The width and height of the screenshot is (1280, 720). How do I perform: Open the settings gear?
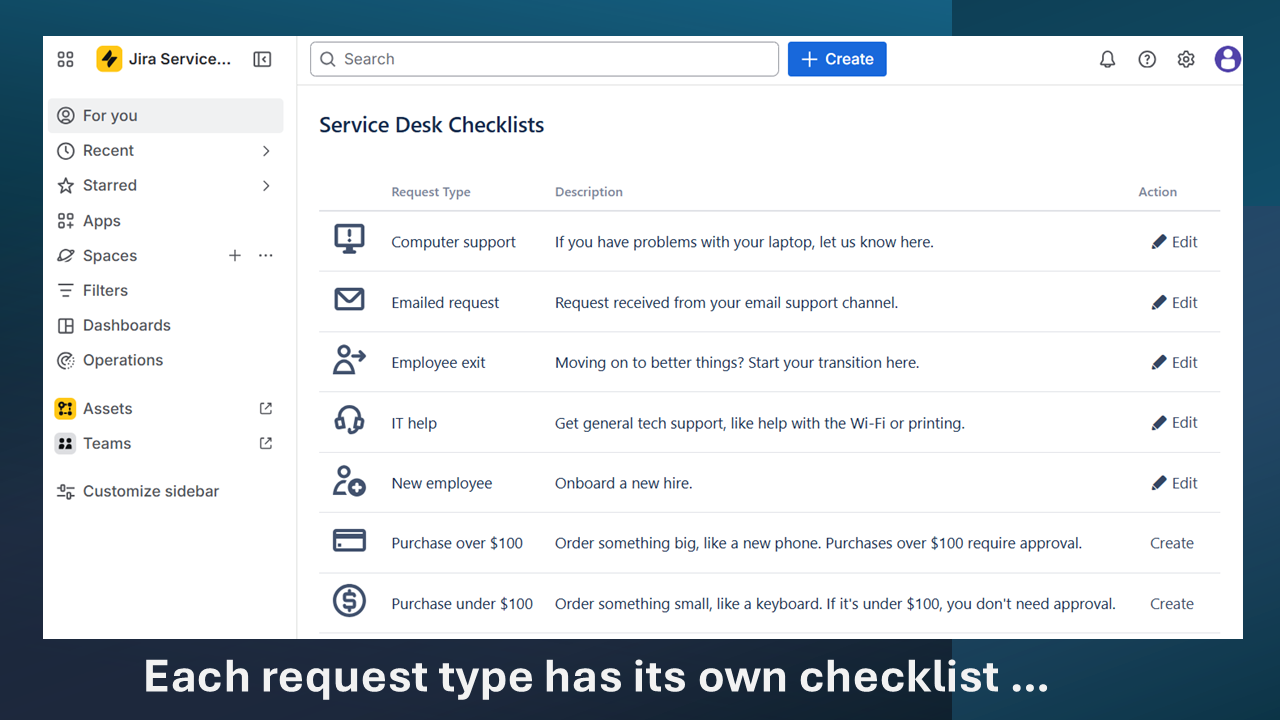point(1186,59)
